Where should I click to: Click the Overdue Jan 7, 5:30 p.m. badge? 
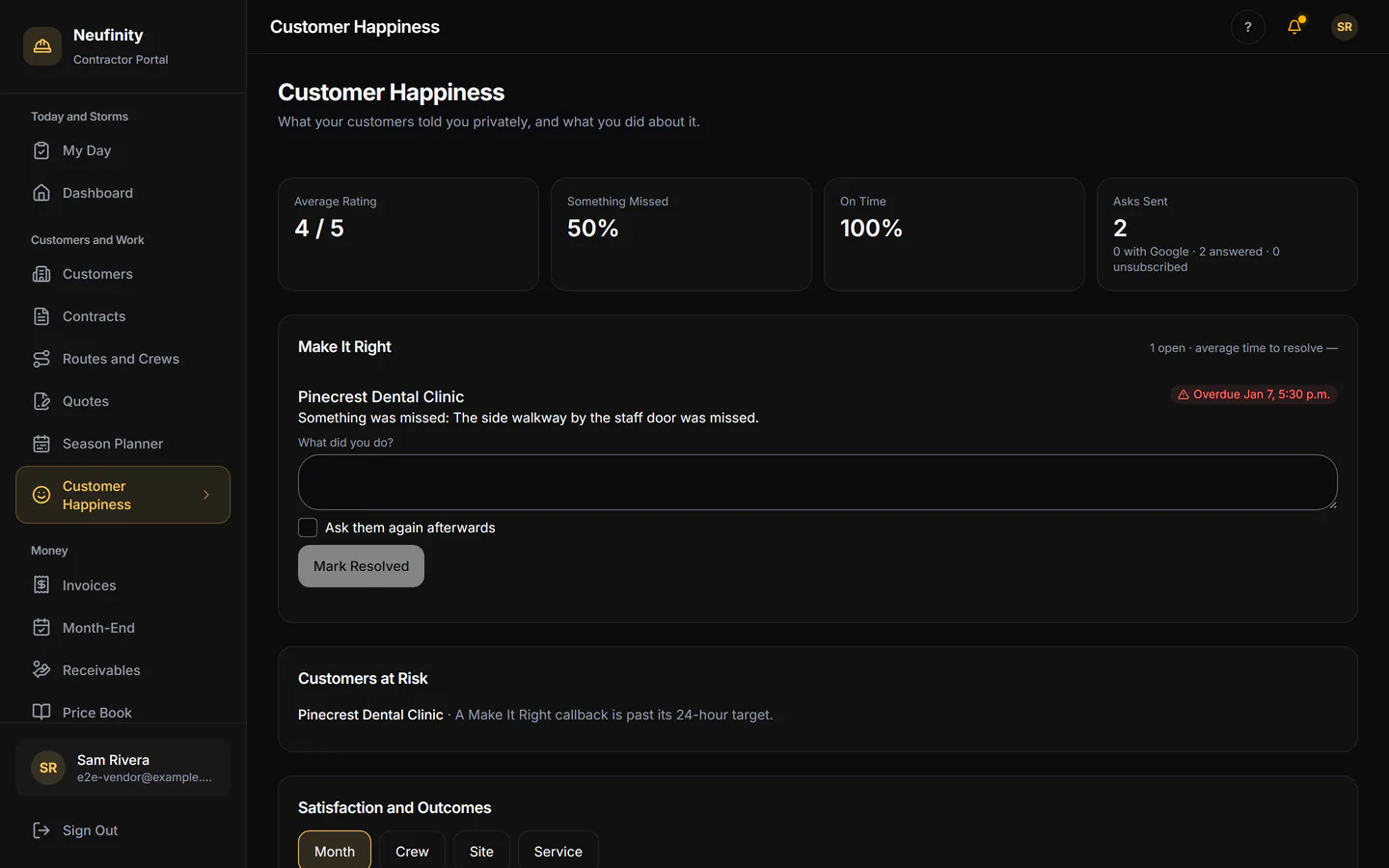[x=1253, y=394]
